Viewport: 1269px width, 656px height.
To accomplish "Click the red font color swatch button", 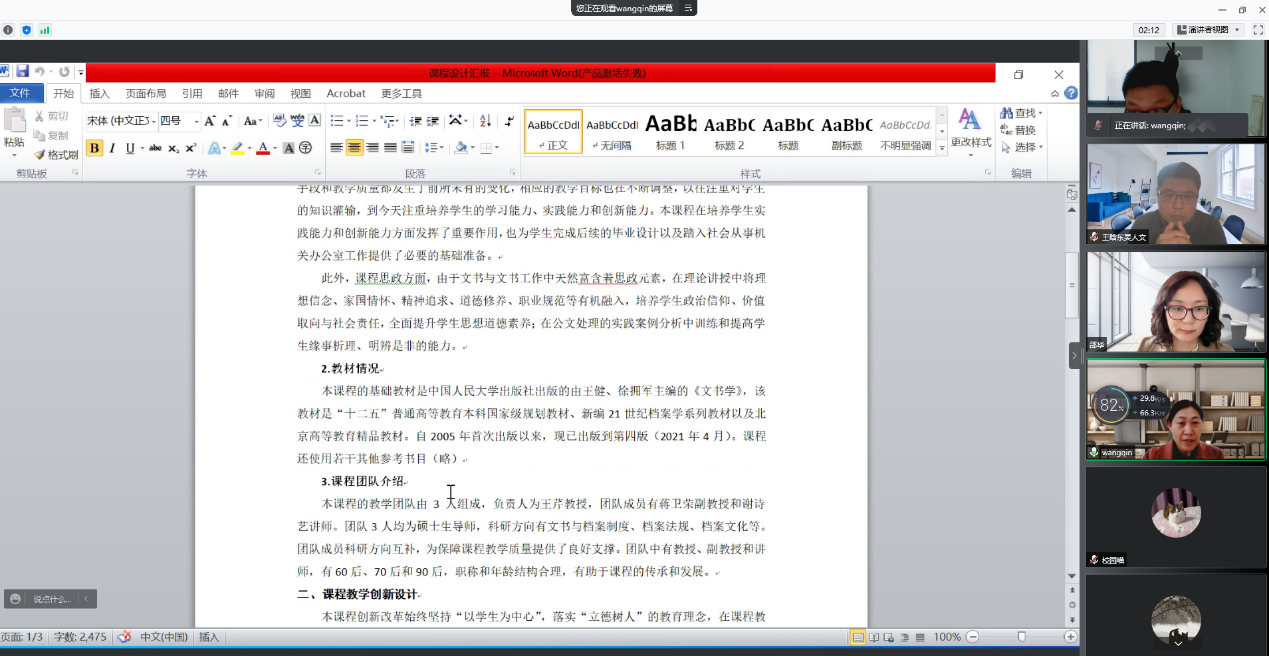I will pyautogui.click(x=262, y=148).
